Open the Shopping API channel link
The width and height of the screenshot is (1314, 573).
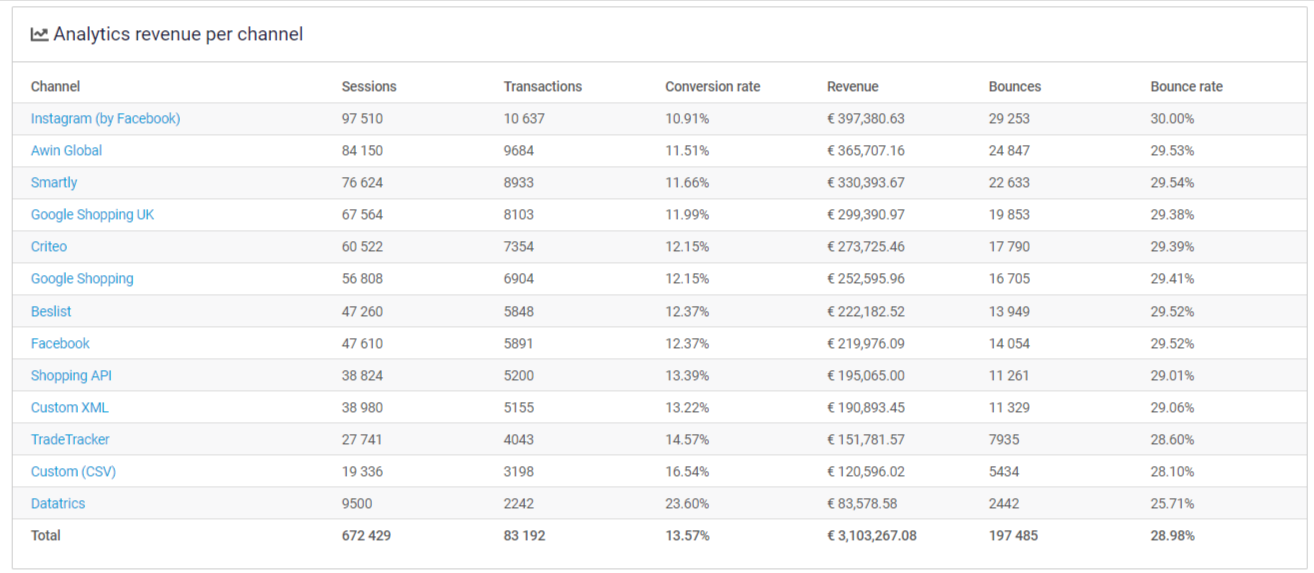(71, 375)
